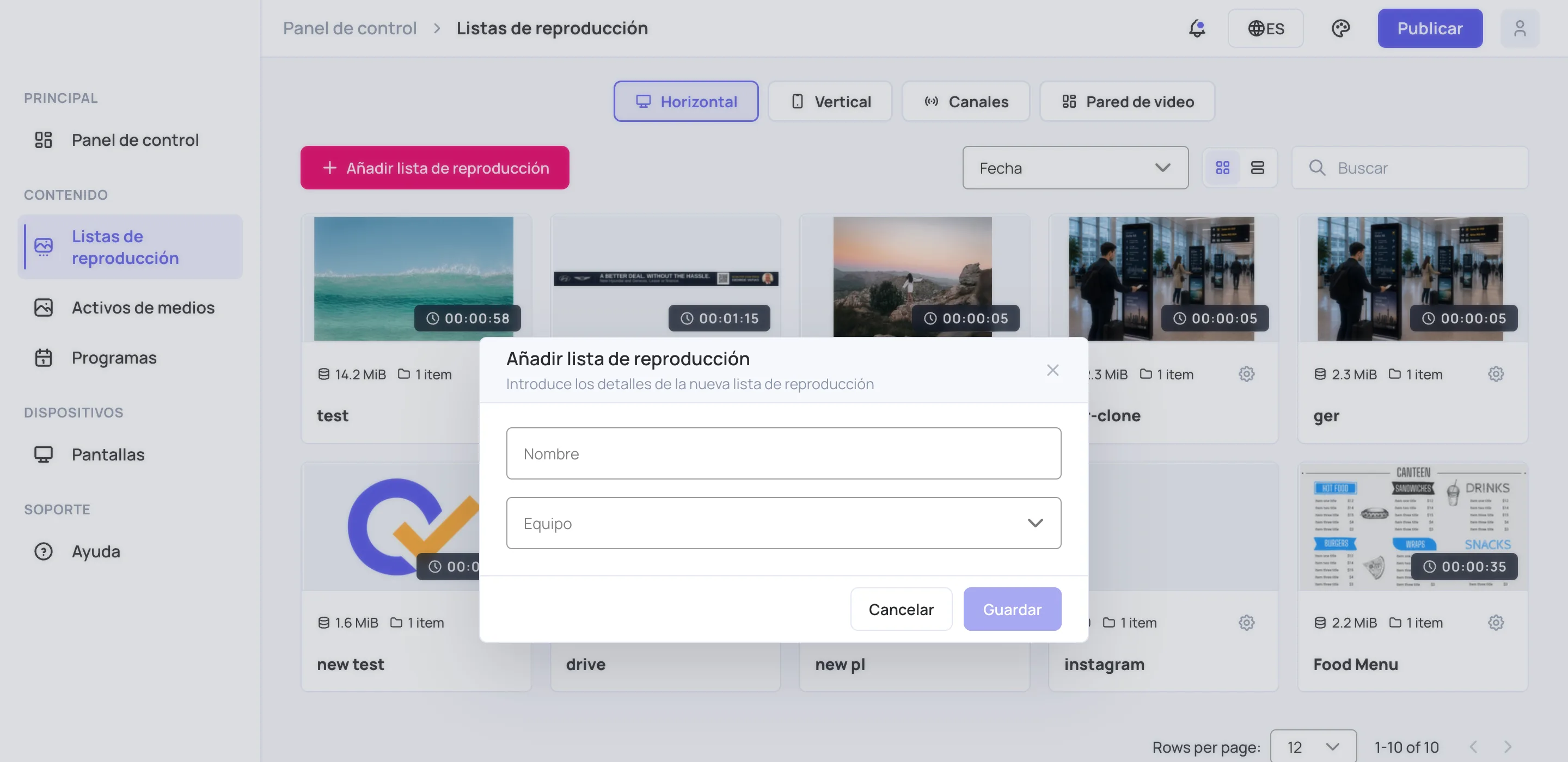Open the new test playlist title
The height and width of the screenshot is (762, 1568).
click(350, 664)
